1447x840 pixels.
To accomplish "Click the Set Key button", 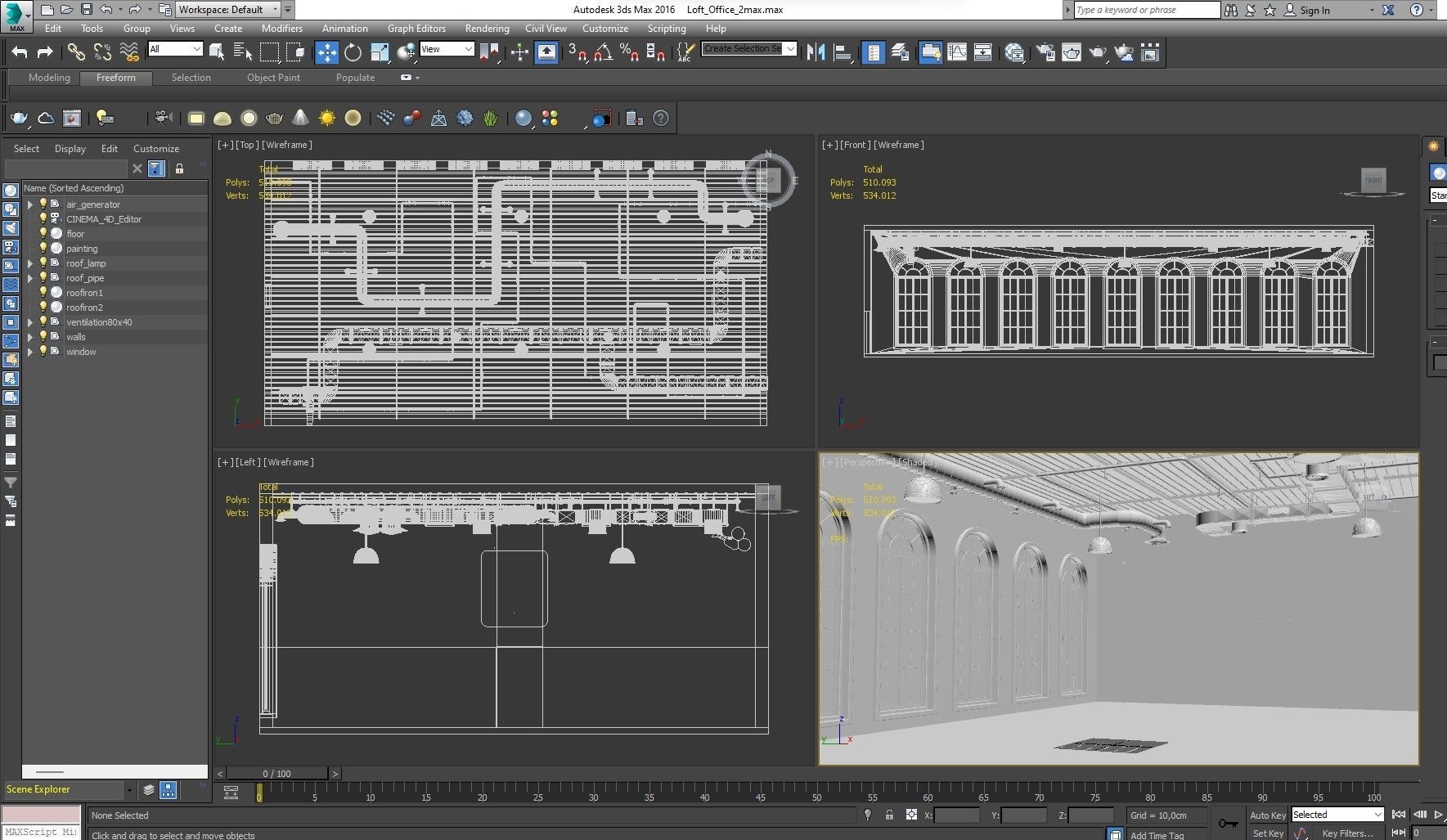I will click(1267, 833).
